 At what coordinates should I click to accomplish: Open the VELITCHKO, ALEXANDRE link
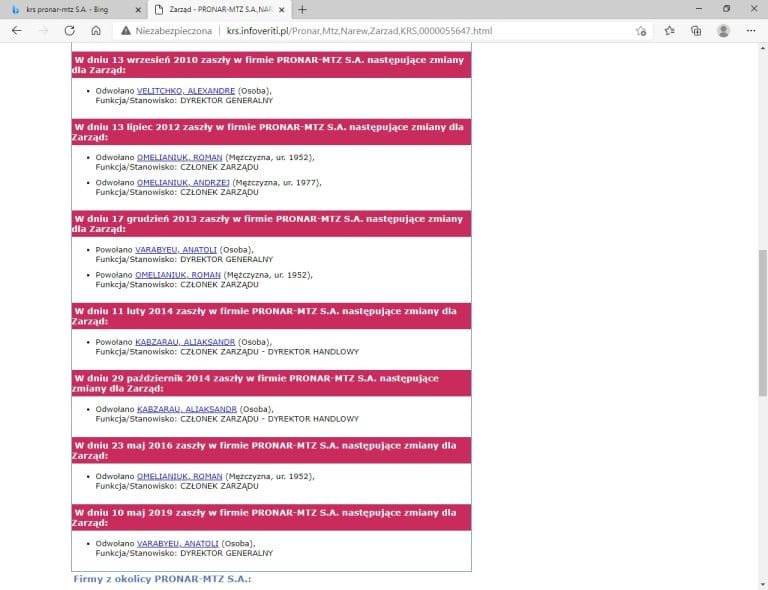[x=186, y=91]
